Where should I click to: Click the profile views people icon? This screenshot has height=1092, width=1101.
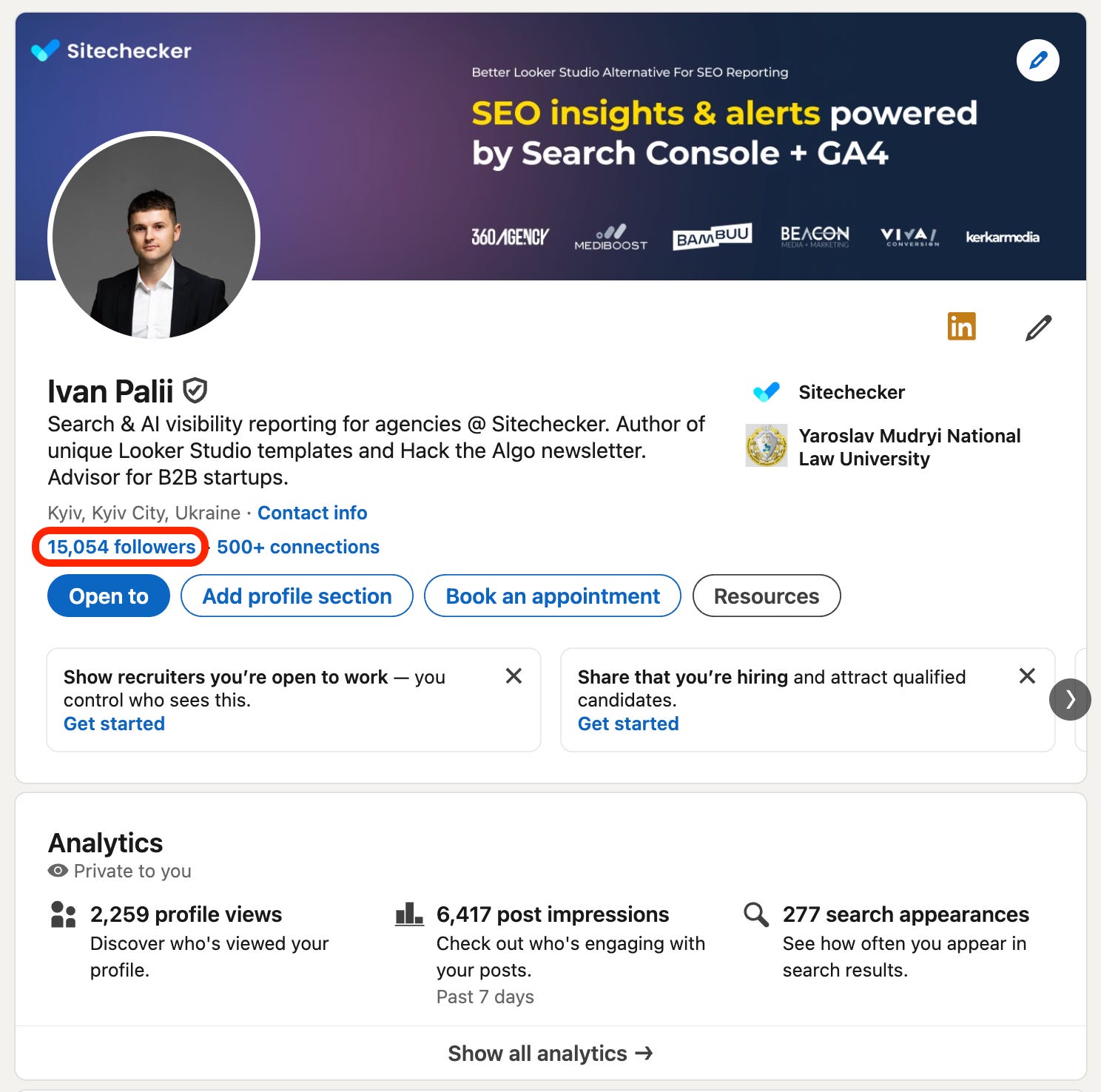(63, 914)
